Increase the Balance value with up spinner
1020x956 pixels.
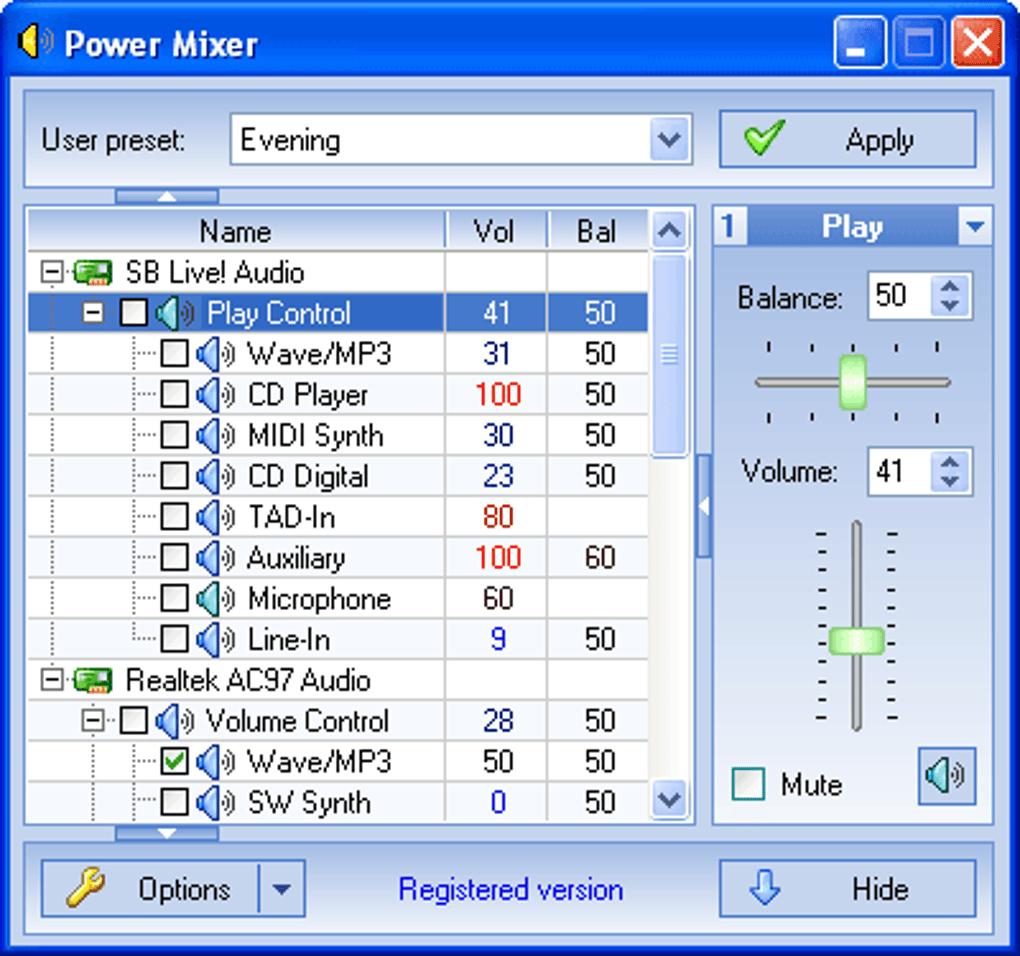point(950,286)
